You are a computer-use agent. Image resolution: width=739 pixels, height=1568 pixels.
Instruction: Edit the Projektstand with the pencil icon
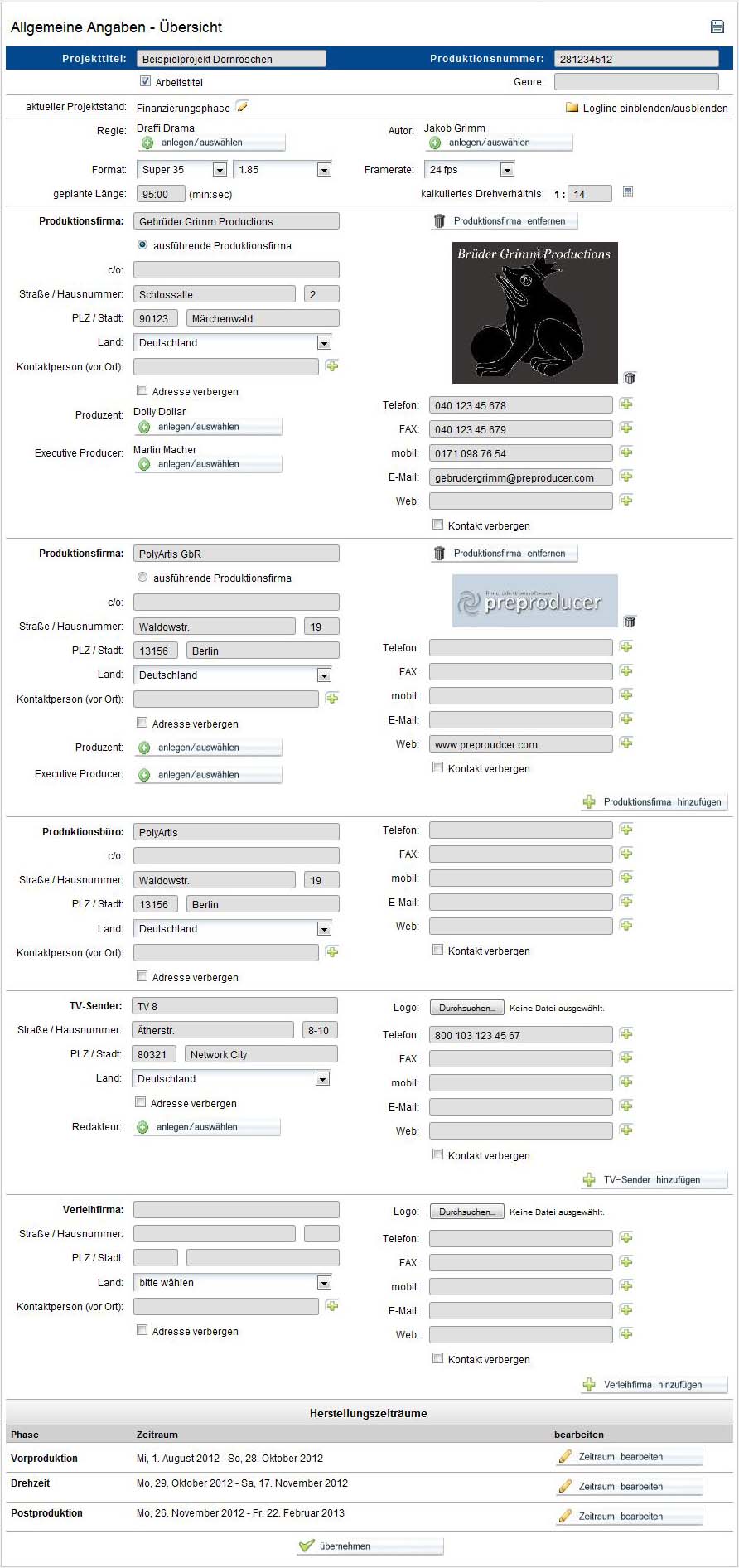[x=242, y=106]
